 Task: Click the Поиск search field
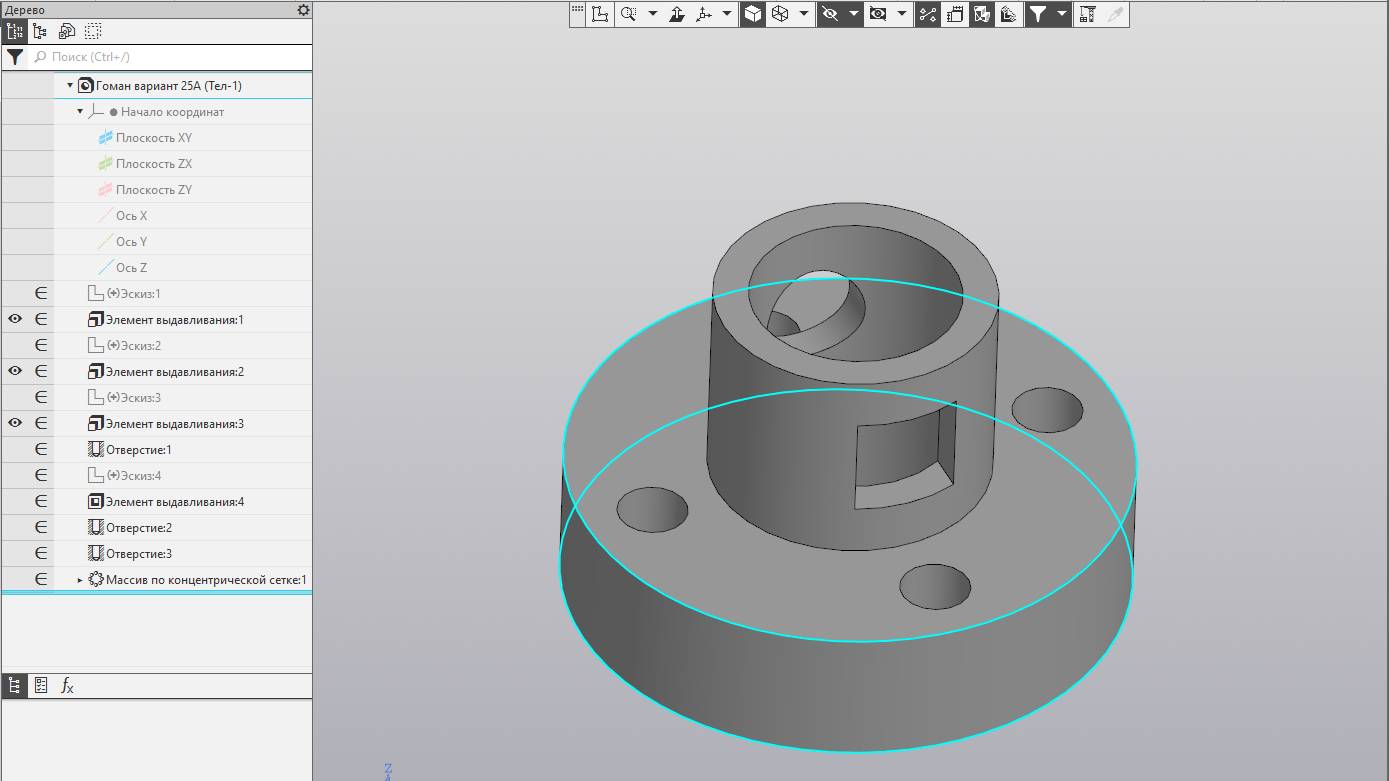point(170,57)
